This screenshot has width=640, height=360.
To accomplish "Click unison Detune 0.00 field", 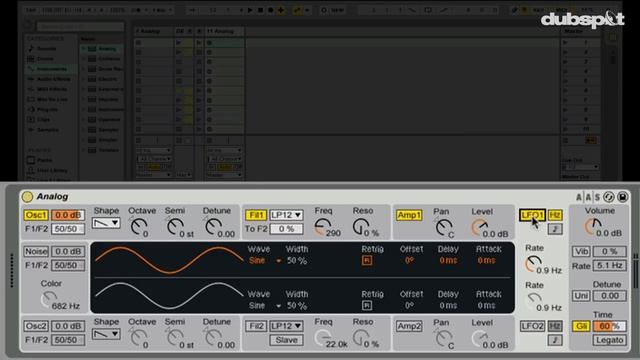I will (609, 296).
